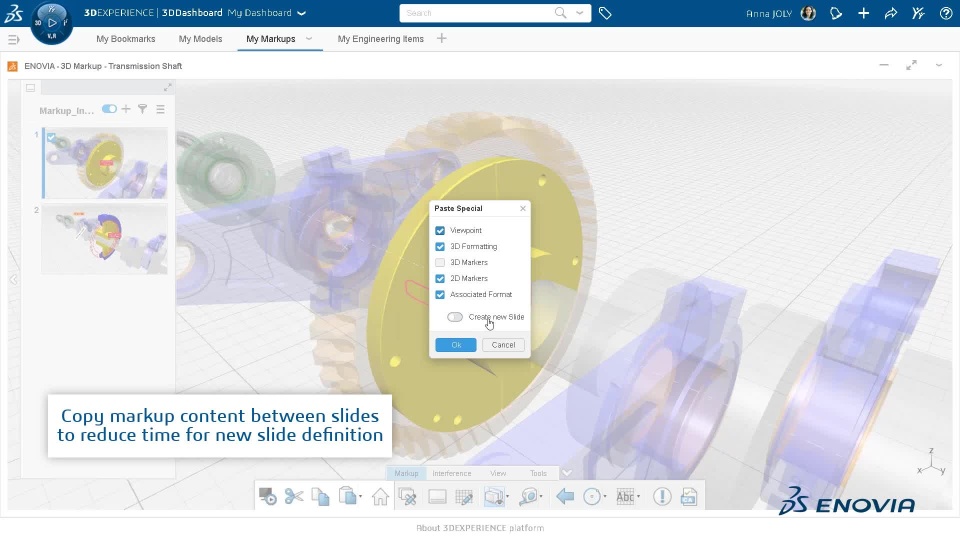Image resolution: width=960 pixels, height=540 pixels.
Task: Uncheck the 2D Markers checkbox
Action: [440, 279]
